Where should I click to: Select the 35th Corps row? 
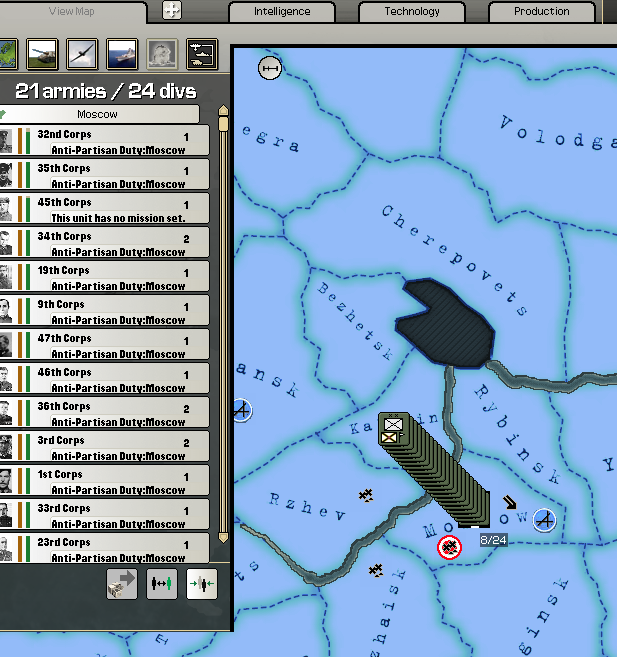coord(104,175)
